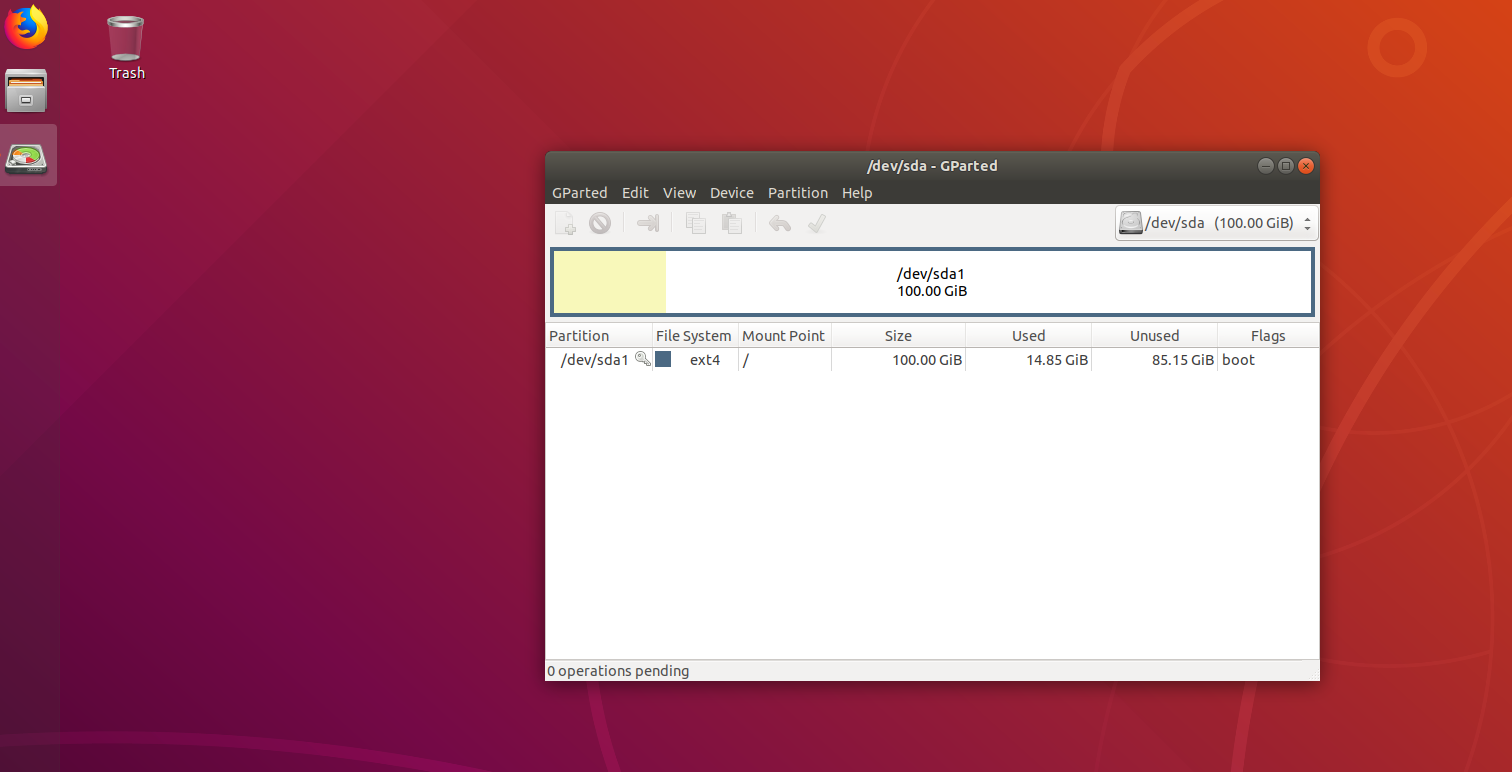The width and height of the screenshot is (1512, 772).
Task: Open the Partition menu
Action: (798, 193)
